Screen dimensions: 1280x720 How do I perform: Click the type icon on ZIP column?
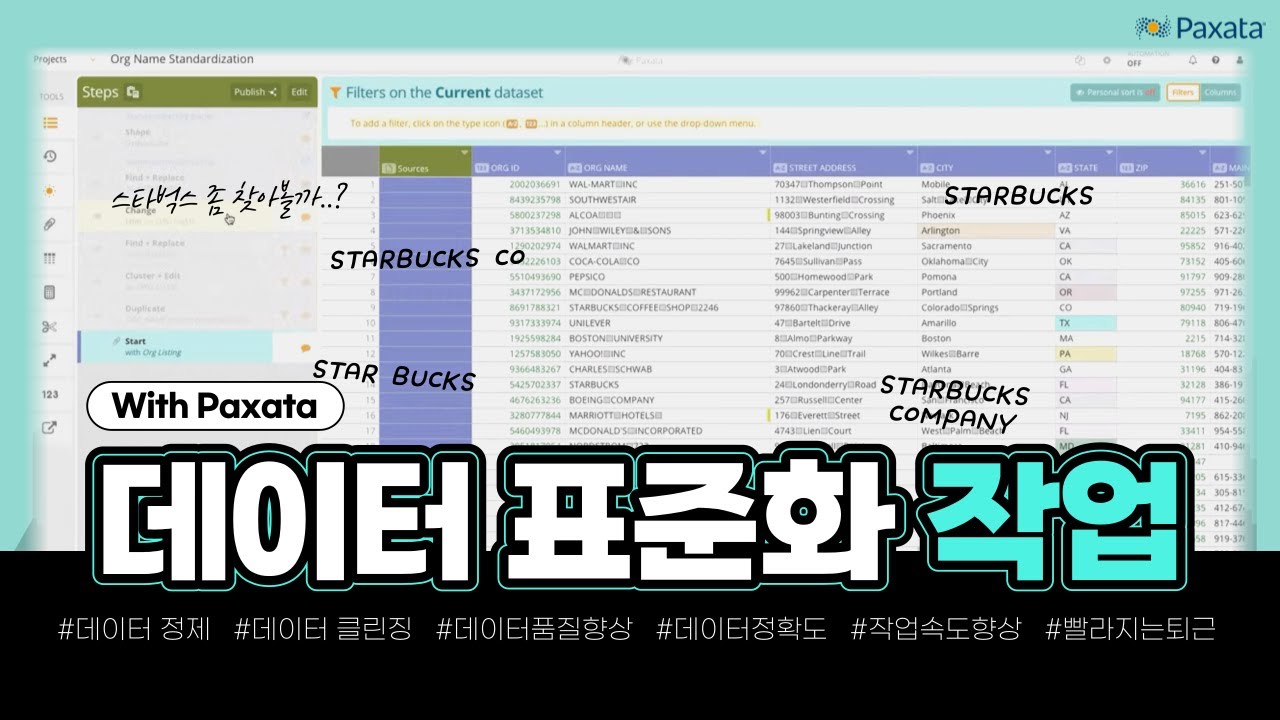1125,168
